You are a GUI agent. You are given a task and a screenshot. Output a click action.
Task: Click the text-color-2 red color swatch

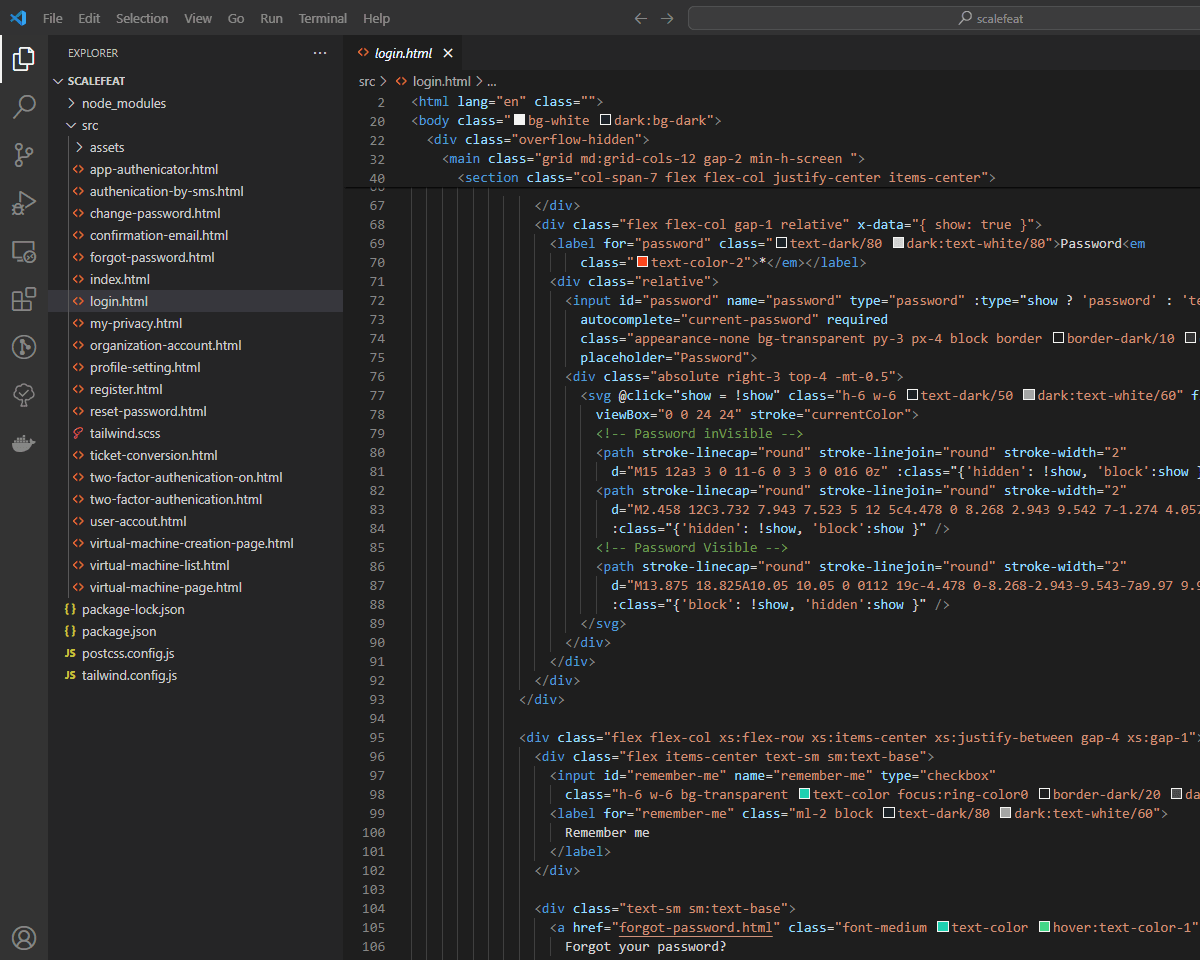(x=643, y=263)
